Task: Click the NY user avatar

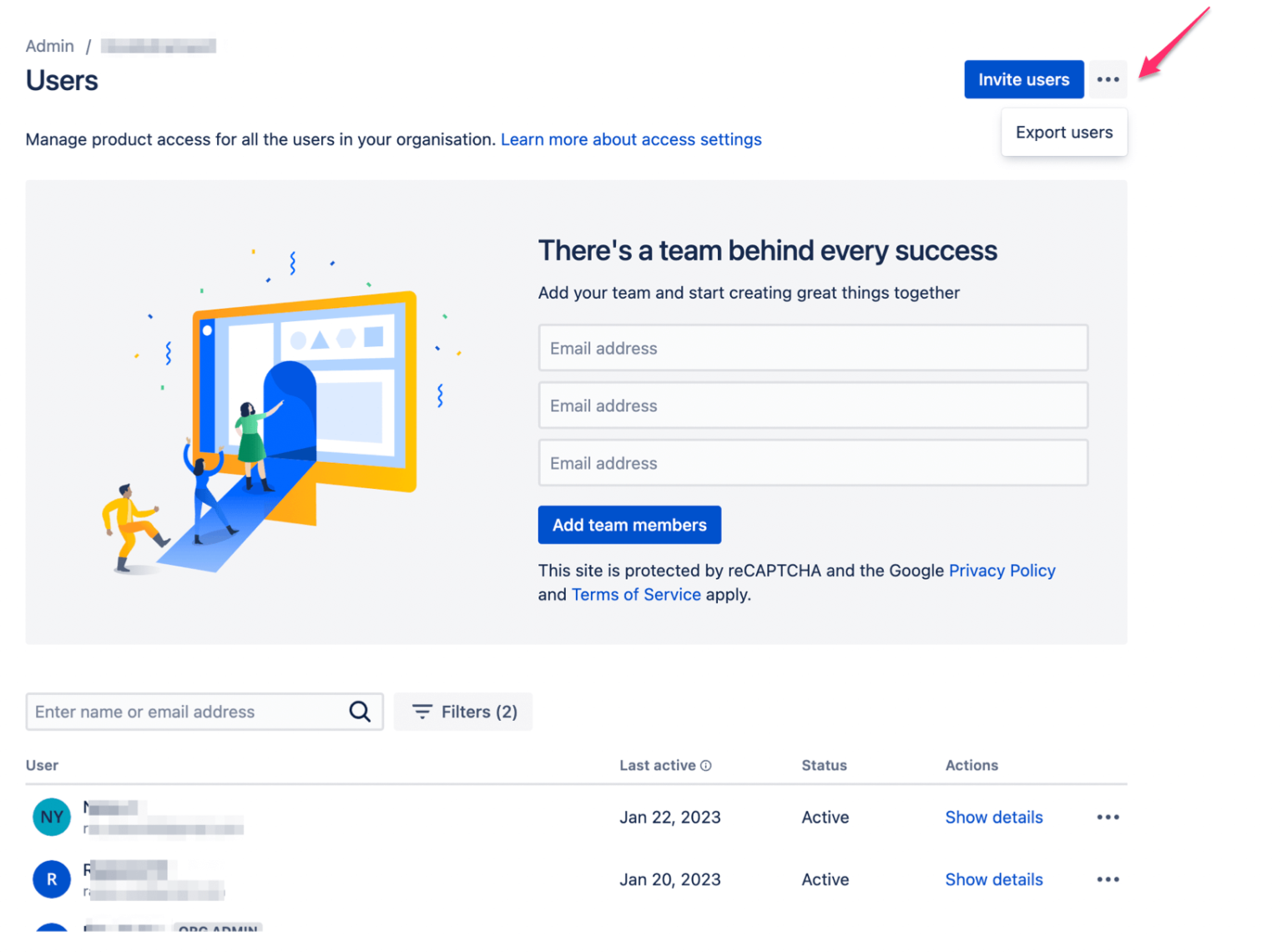Action: click(x=51, y=817)
